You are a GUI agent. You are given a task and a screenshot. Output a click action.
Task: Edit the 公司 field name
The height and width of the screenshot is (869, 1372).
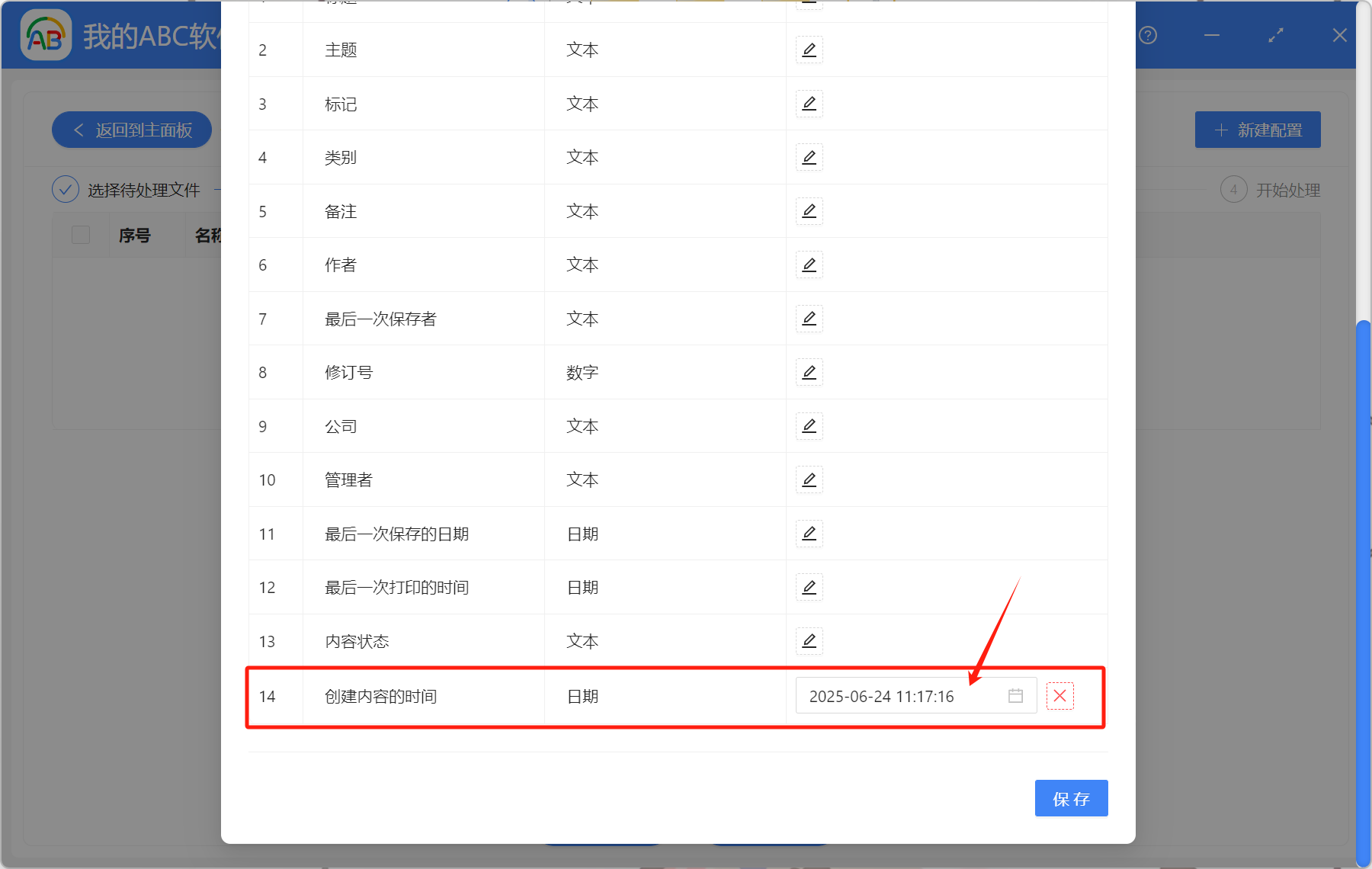[809, 426]
